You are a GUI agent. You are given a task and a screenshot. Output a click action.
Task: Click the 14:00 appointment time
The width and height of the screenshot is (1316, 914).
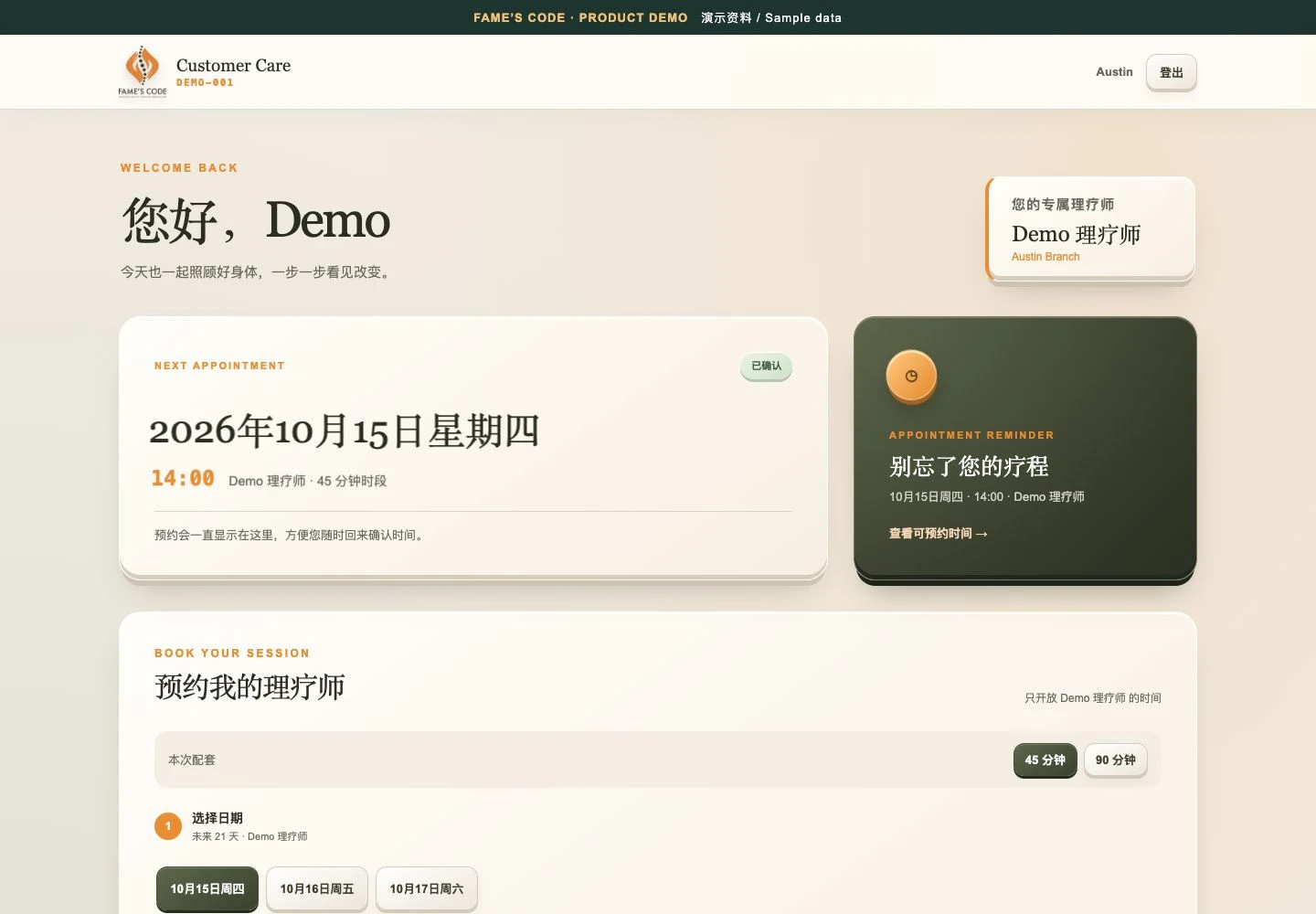pyautogui.click(x=183, y=478)
